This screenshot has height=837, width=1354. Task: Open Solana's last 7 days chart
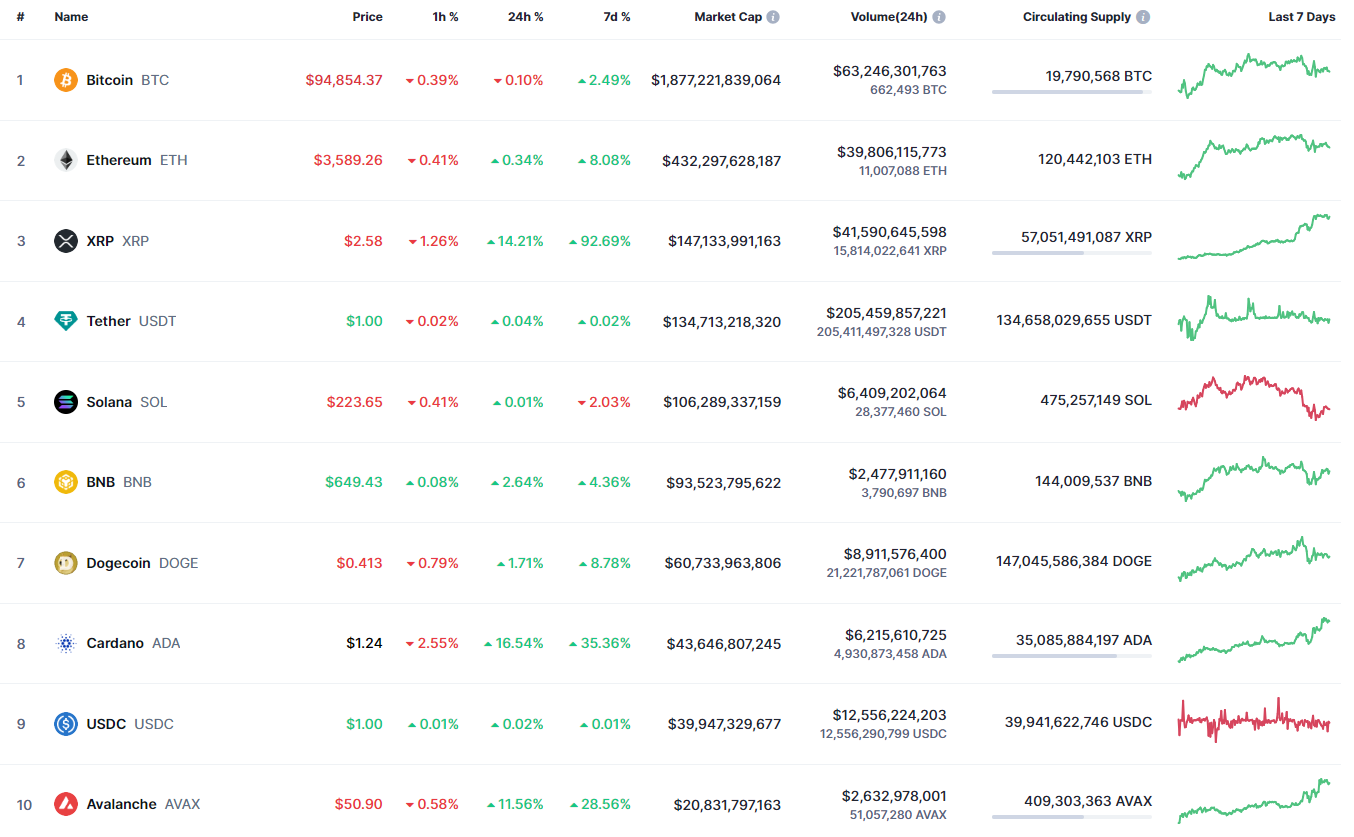click(x=1254, y=398)
